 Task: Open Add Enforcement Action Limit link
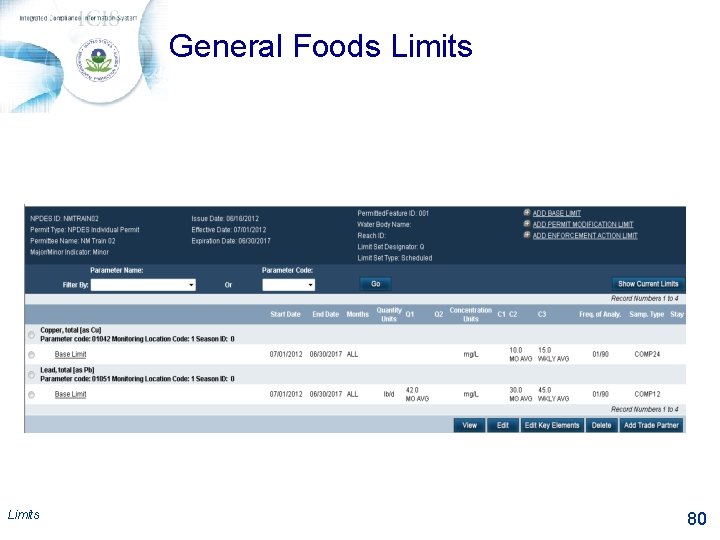[585, 236]
